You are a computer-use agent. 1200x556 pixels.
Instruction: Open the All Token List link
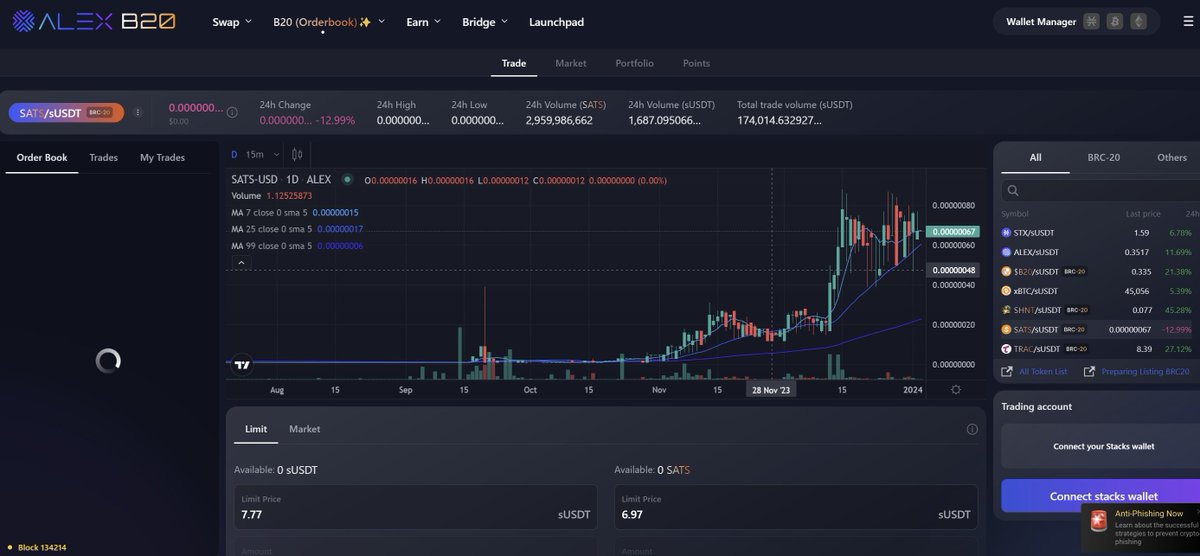click(1034, 371)
